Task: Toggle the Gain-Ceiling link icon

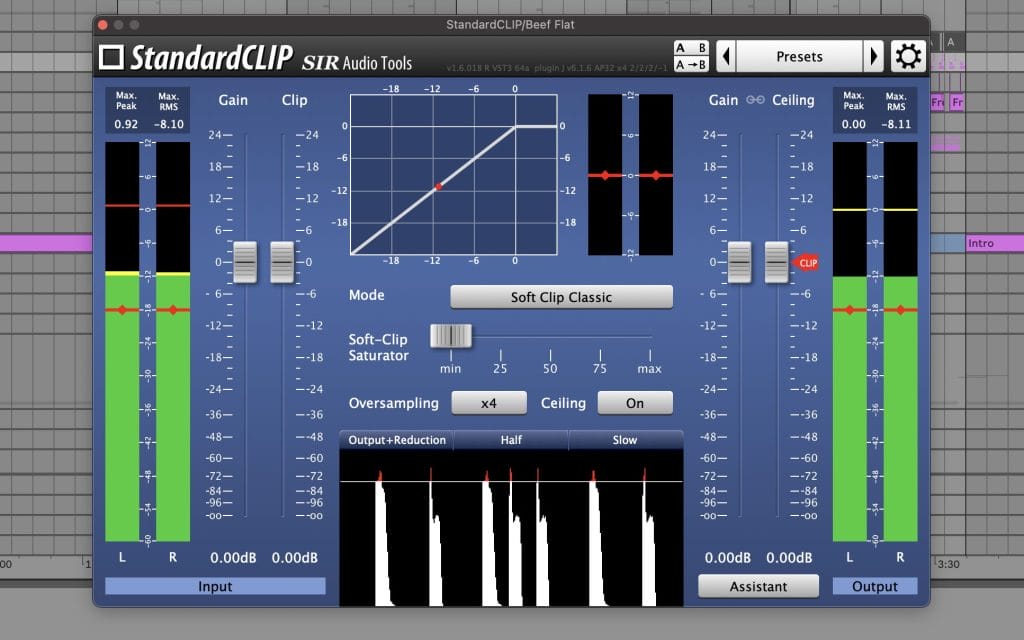Action: click(756, 100)
